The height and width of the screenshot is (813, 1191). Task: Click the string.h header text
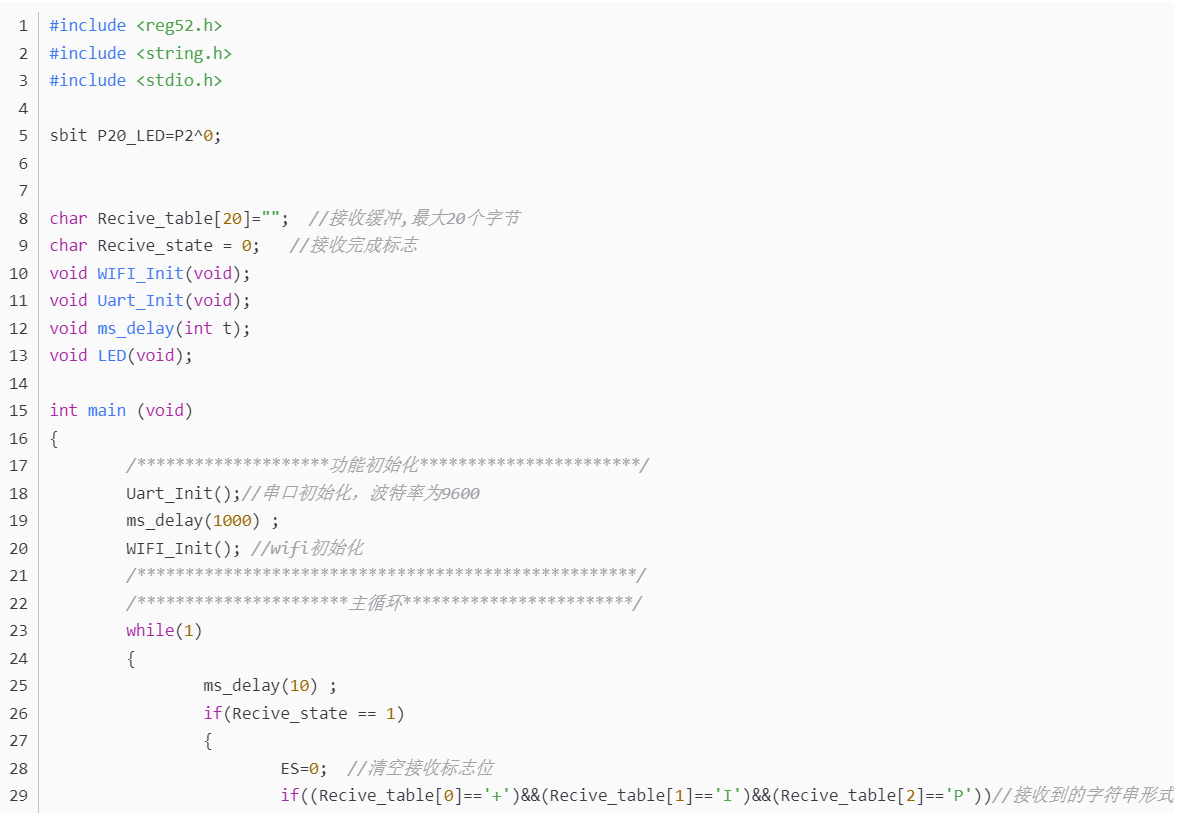(183, 53)
